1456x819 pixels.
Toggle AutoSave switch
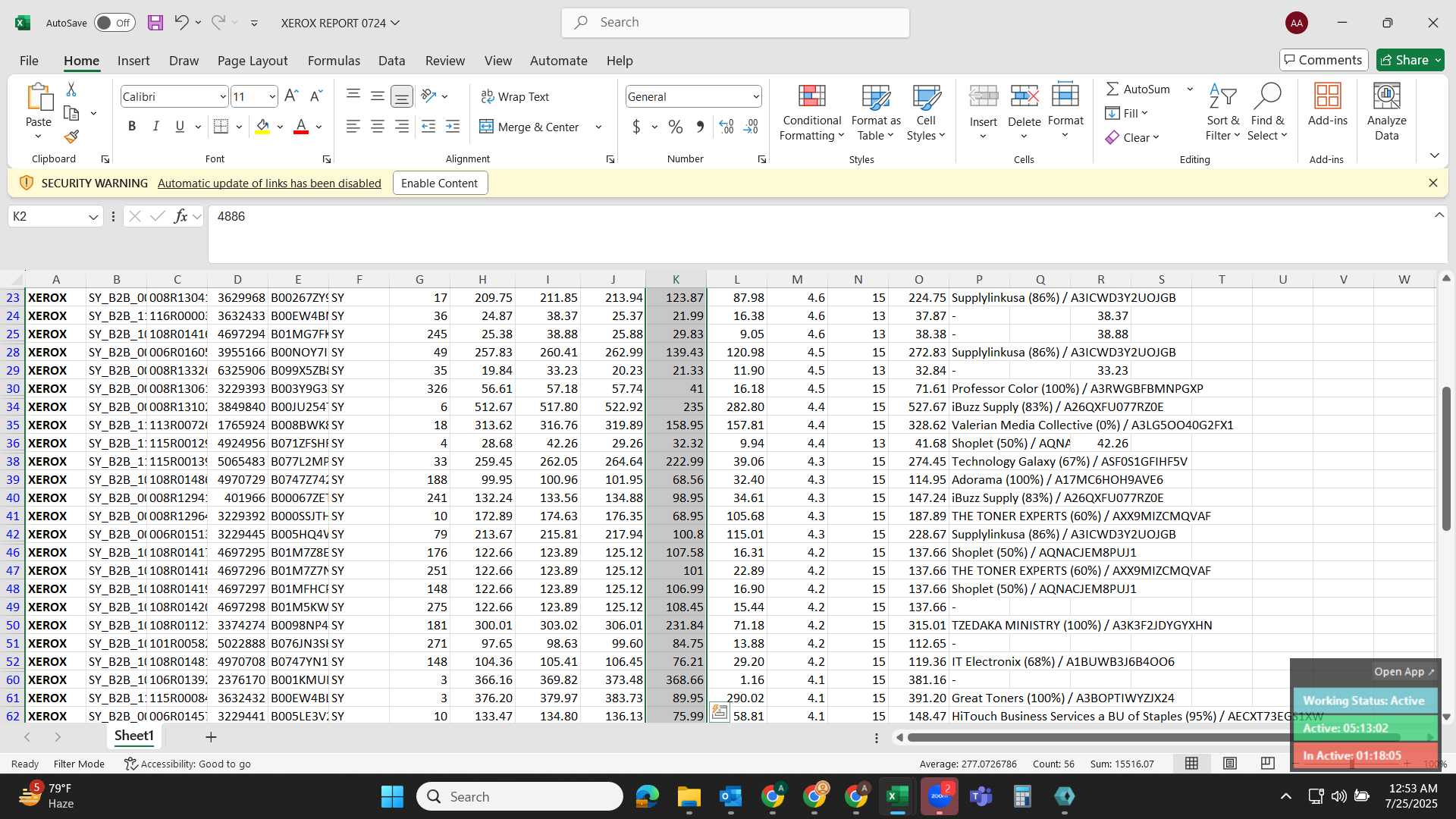coord(115,23)
